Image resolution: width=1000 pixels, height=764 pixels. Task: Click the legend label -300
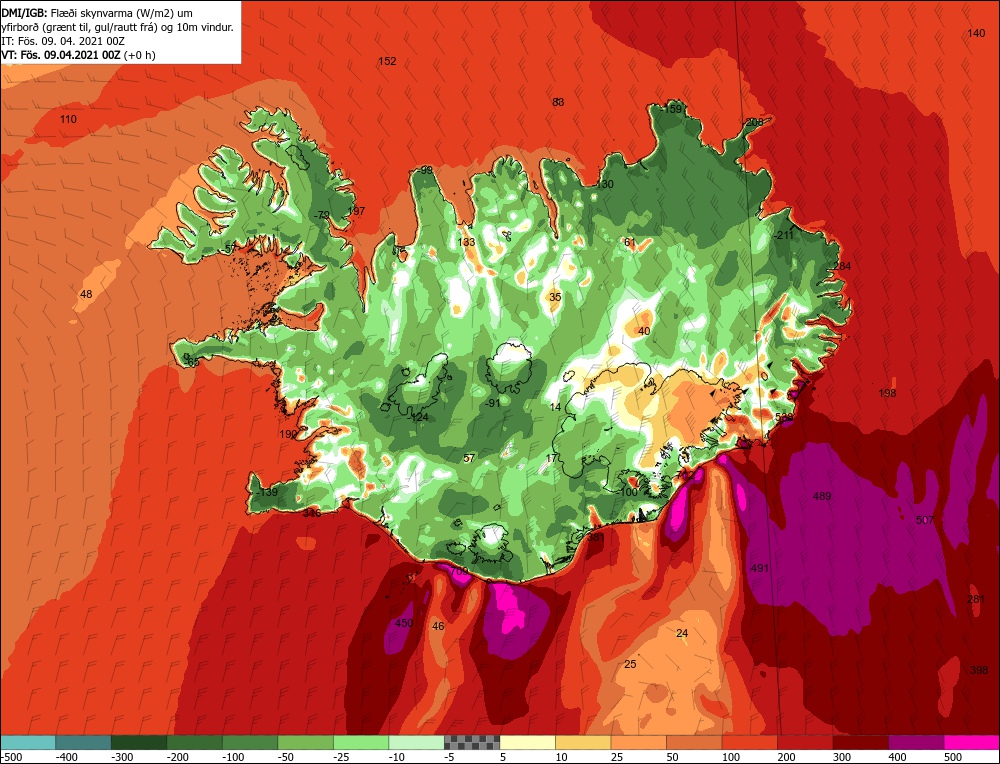[122, 757]
